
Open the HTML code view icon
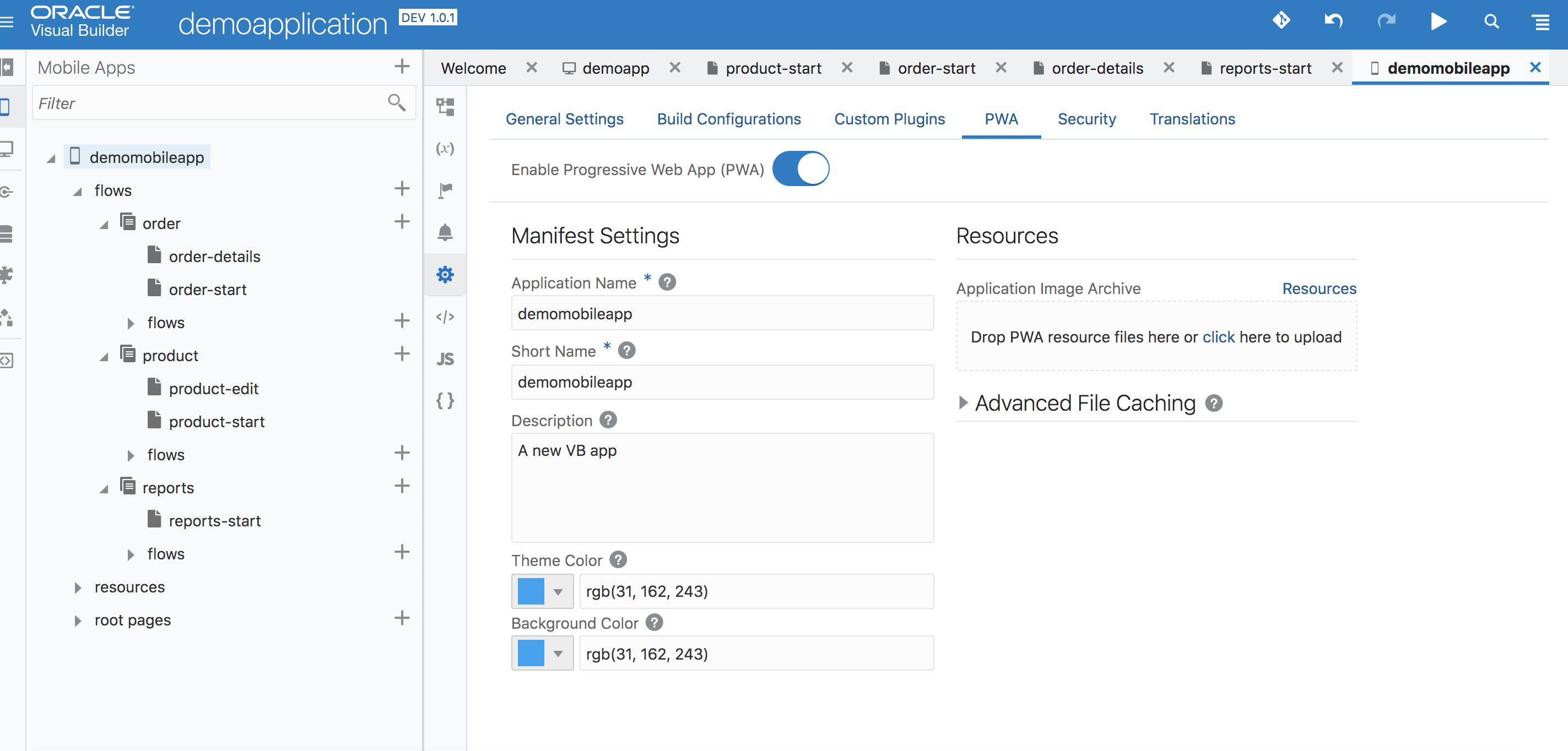(x=445, y=317)
